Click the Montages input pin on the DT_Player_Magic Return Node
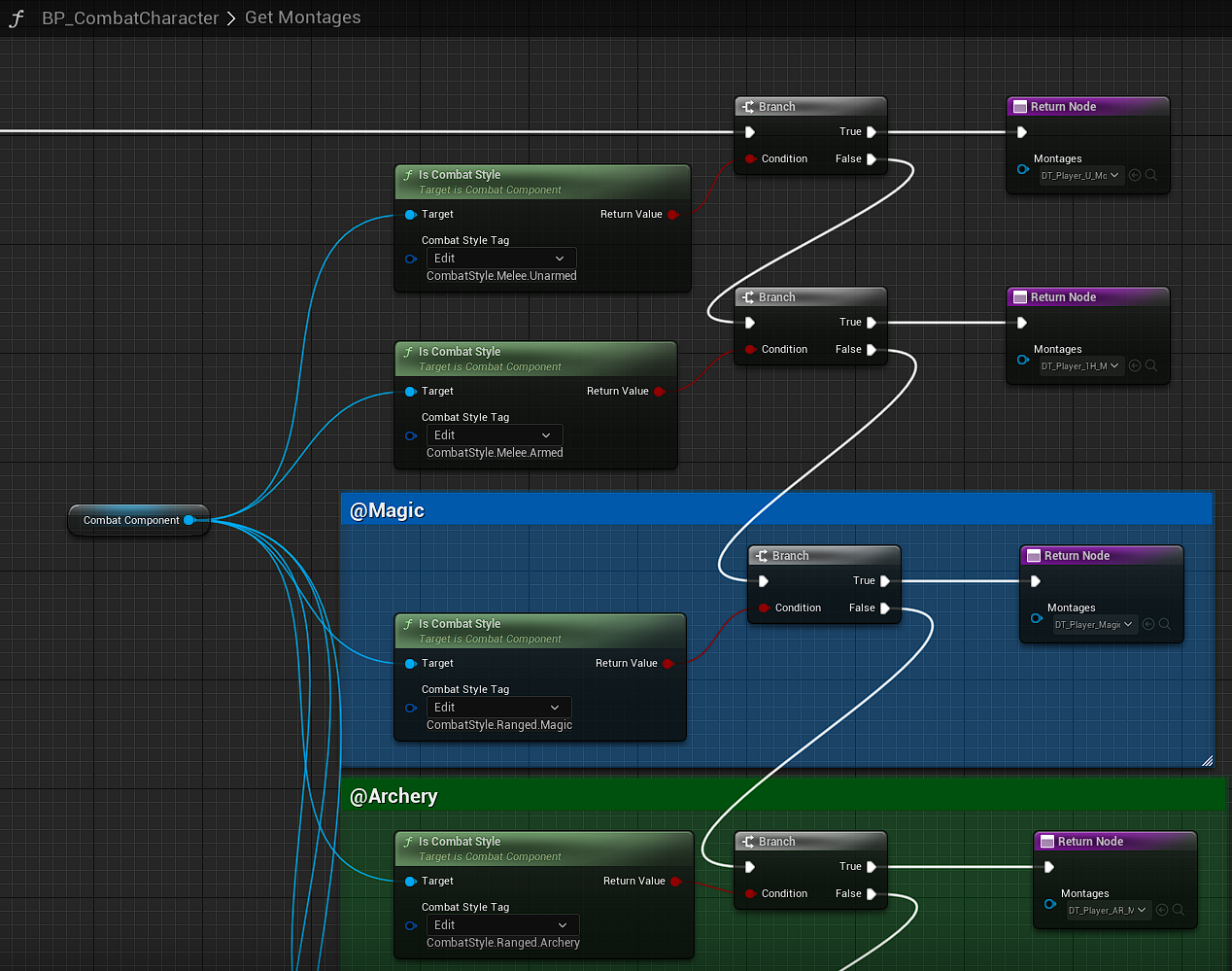The height and width of the screenshot is (971, 1232). coord(1037,618)
